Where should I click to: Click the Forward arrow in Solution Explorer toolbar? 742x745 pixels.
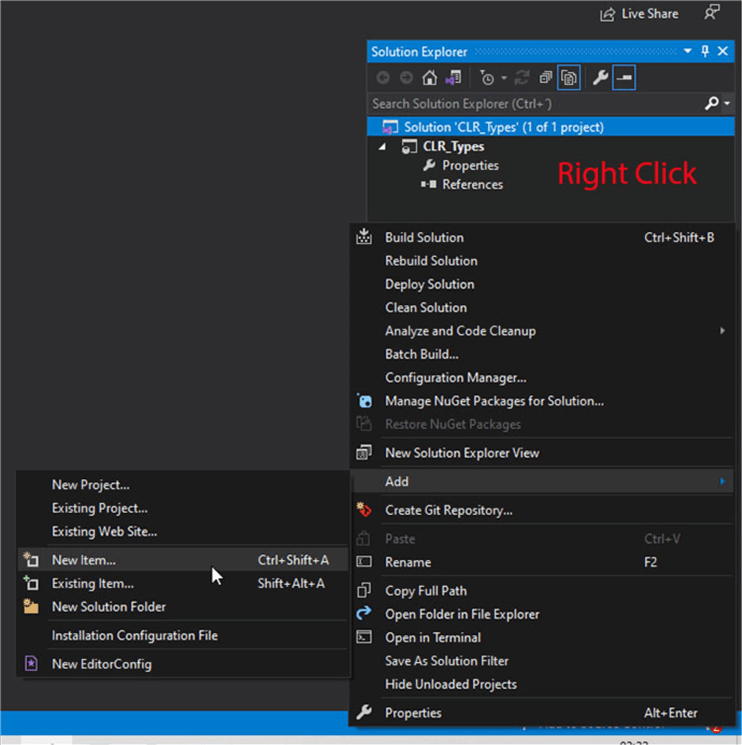click(406, 78)
